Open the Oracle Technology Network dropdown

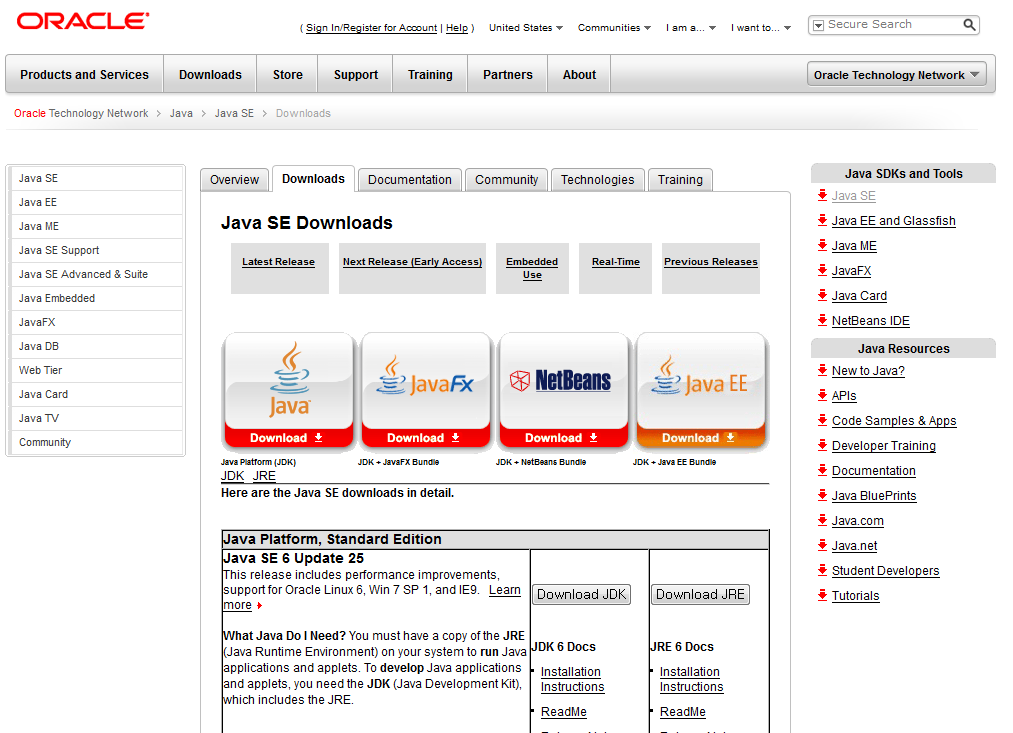pyautogui.click(x=897, y=74)
